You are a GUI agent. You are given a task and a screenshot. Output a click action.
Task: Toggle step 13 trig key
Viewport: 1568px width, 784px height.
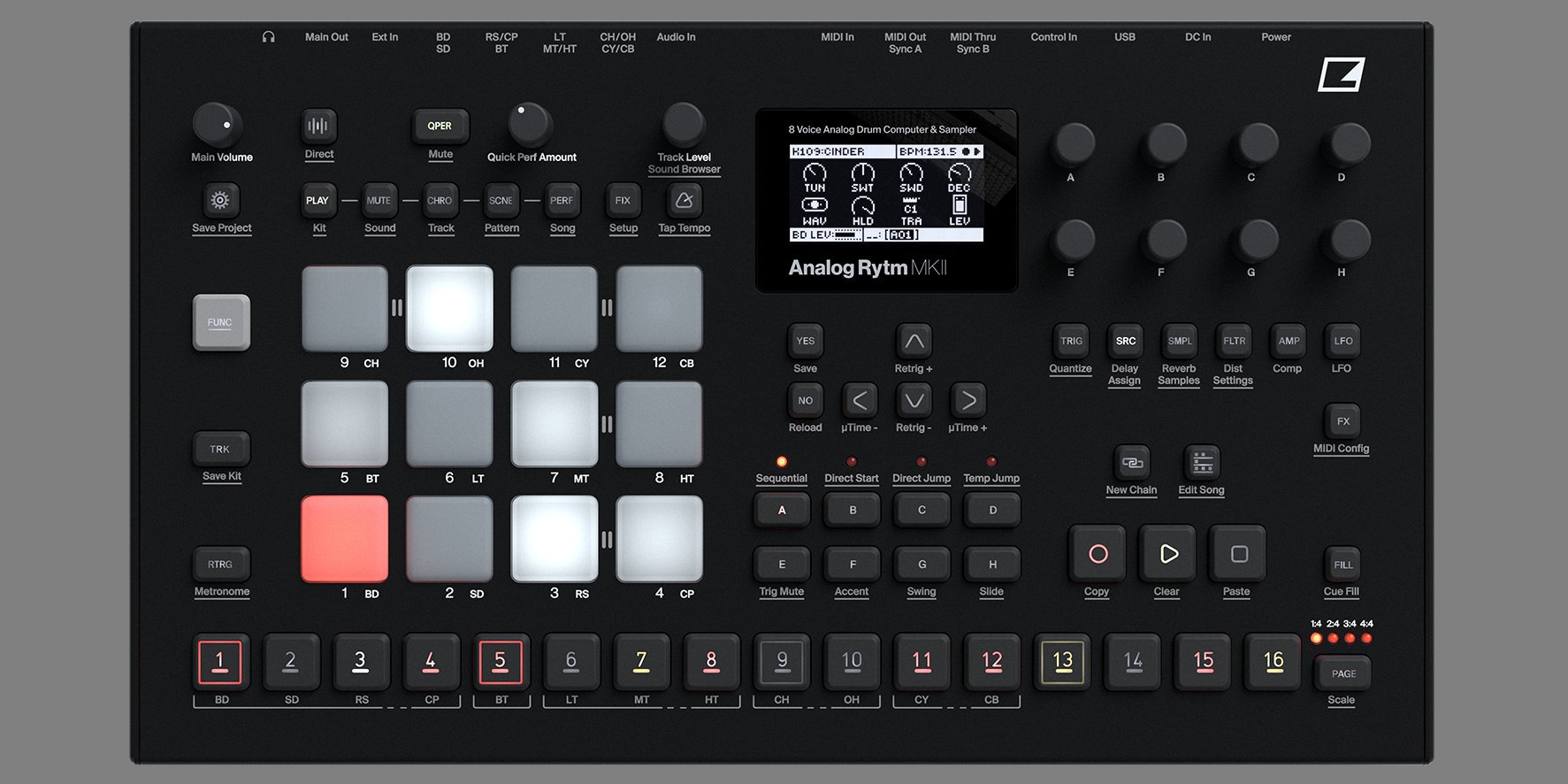pos(1063,662)
